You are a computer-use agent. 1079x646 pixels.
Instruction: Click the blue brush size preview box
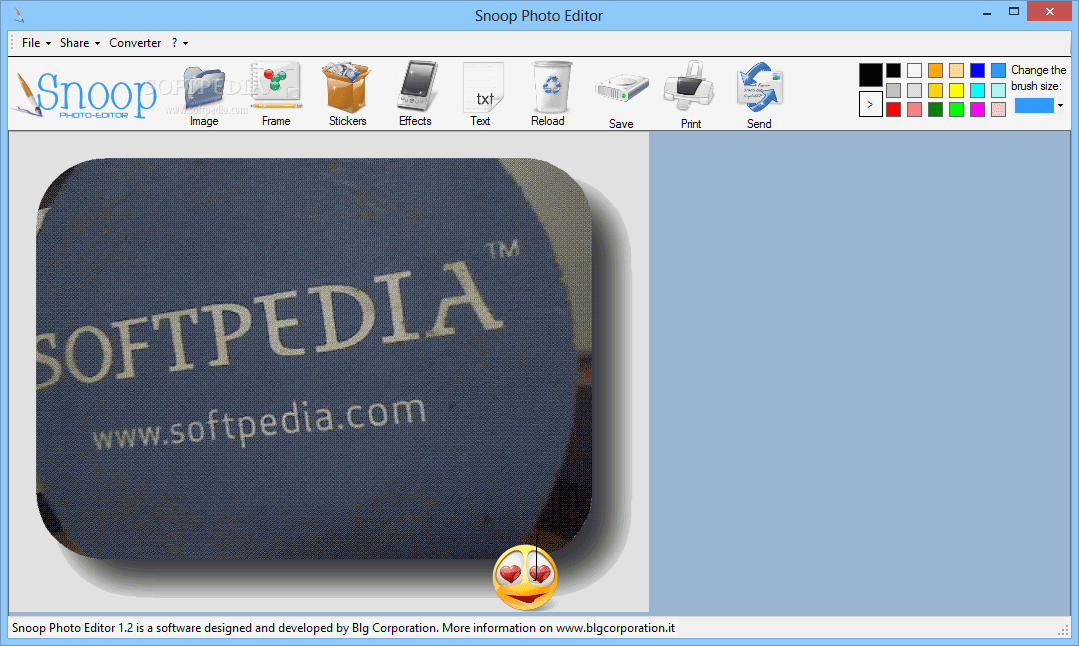pyautogui.click(x=1034, y=105)
